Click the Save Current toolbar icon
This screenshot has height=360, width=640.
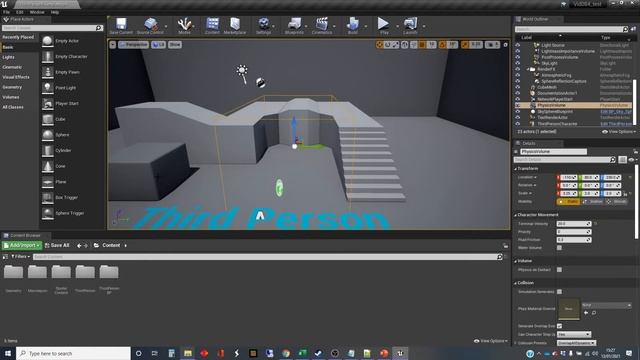(x=121, y=25)
